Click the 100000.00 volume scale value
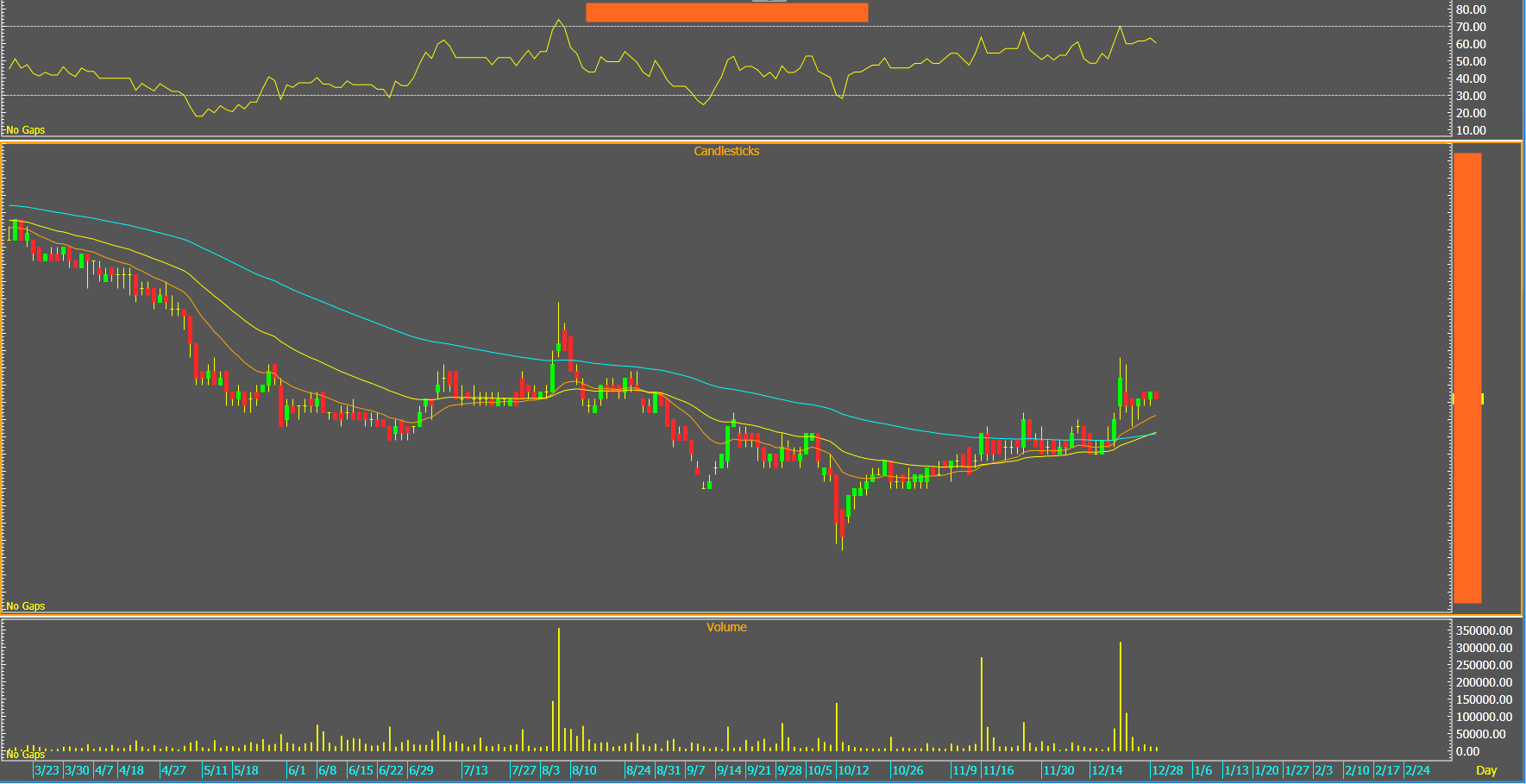The width and height of the screenshot is (1526, 784). [1484, 717]
